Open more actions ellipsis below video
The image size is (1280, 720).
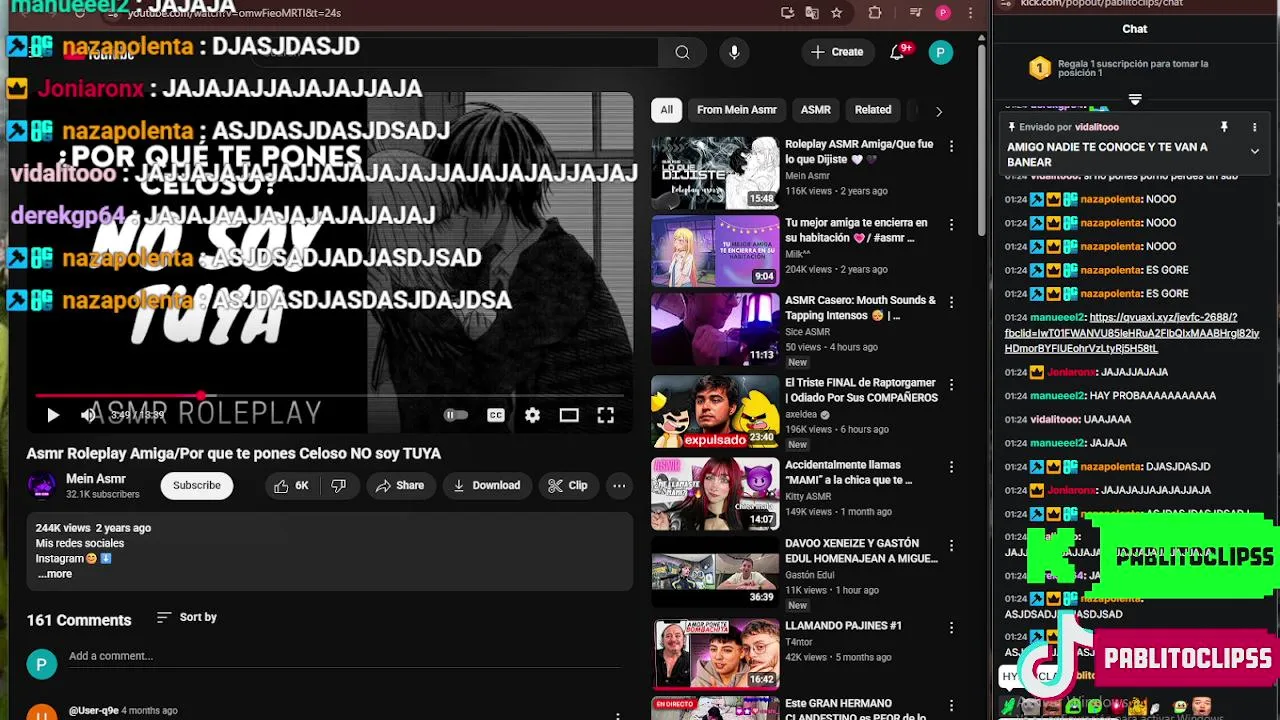click(x=619, y=485)
